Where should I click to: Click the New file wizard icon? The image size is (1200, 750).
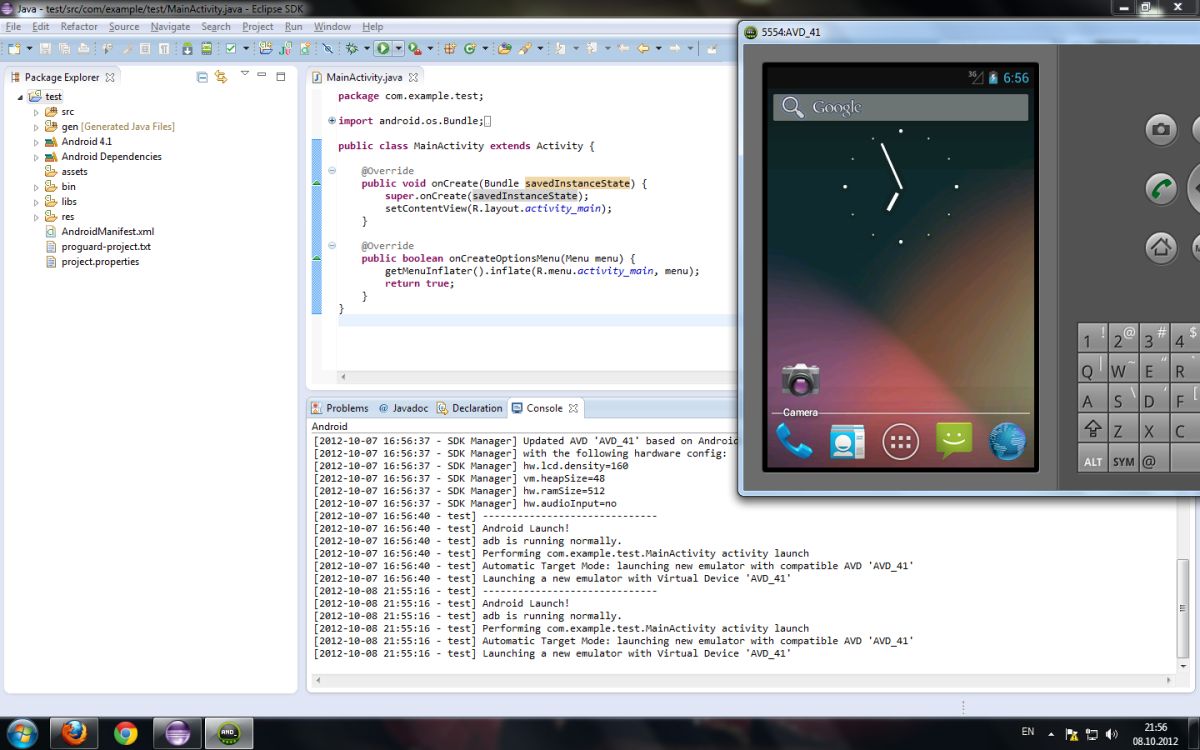click(x=12, y=48)
